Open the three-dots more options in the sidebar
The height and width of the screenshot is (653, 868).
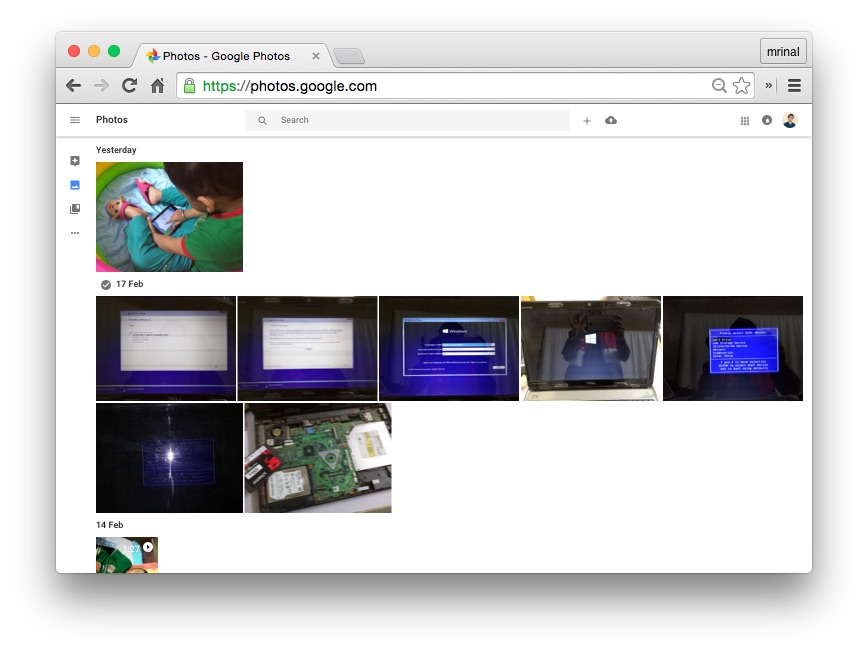75,233
